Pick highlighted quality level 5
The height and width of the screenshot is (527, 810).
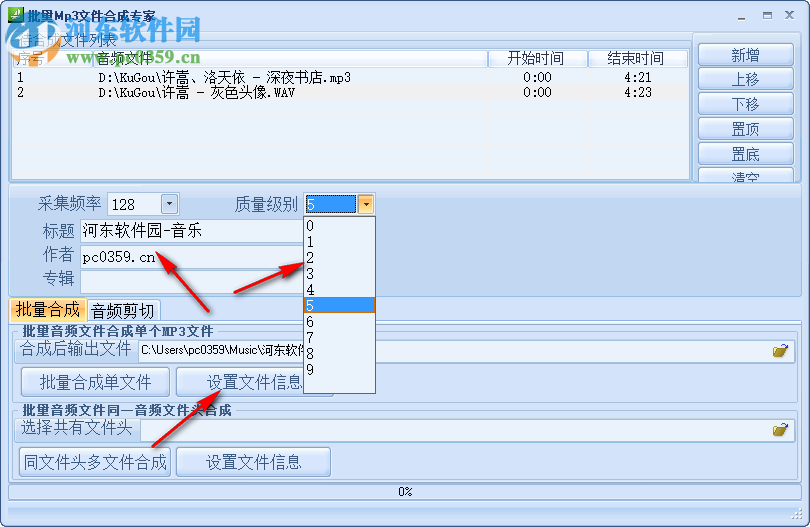(339, 305)
